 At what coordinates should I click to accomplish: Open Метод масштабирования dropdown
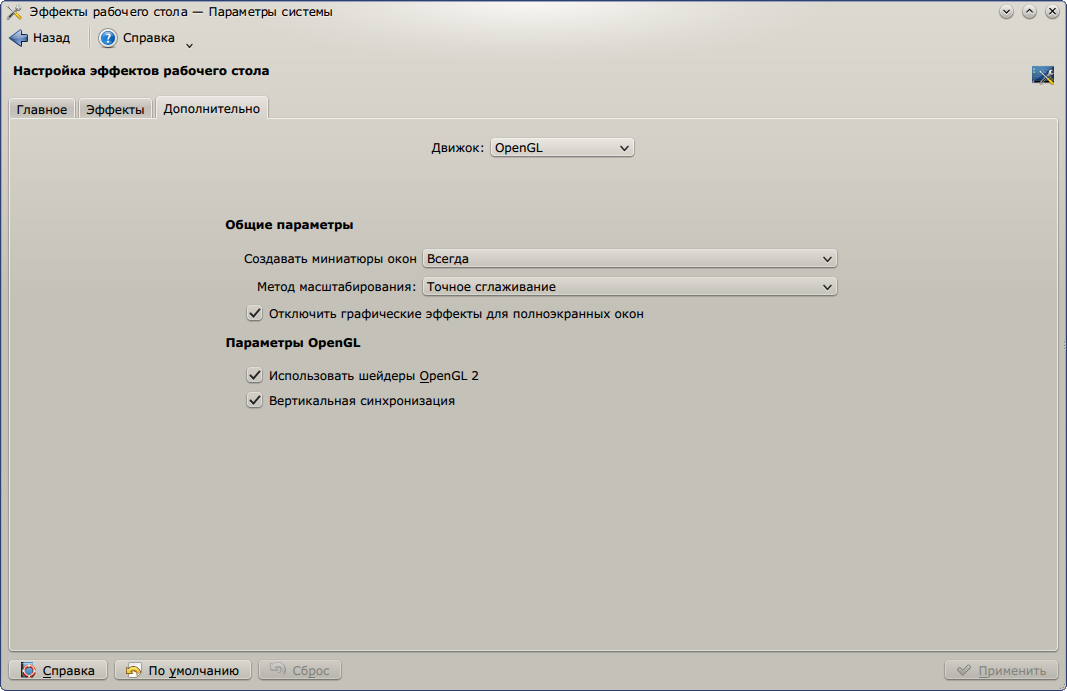tap(629, 286)
